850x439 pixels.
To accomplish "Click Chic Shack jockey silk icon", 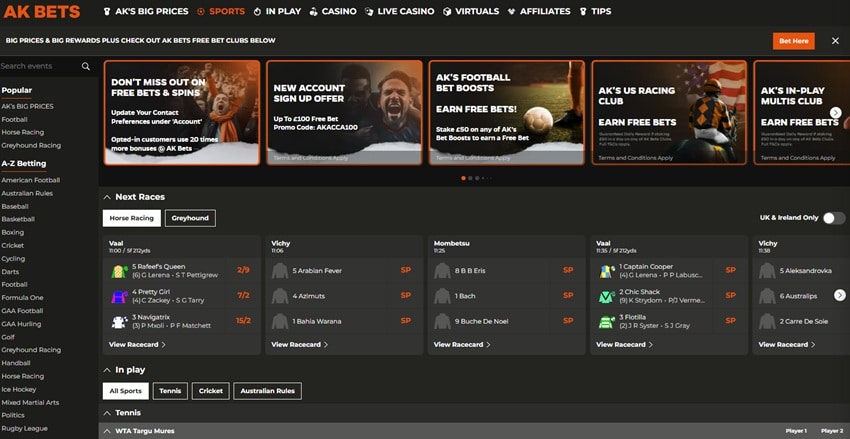I will (x=607, y=296).
